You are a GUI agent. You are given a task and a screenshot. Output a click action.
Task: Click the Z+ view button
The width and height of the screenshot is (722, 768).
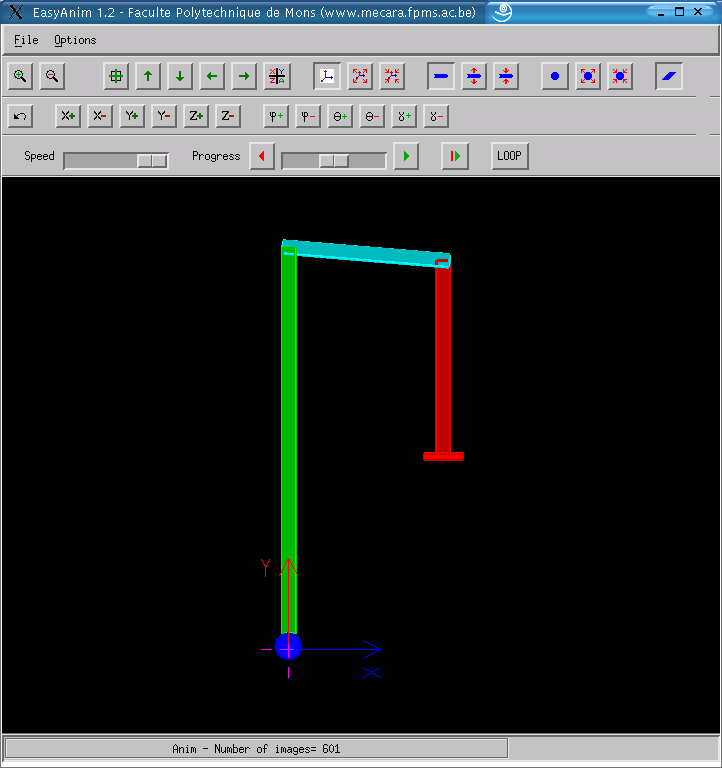196,116
